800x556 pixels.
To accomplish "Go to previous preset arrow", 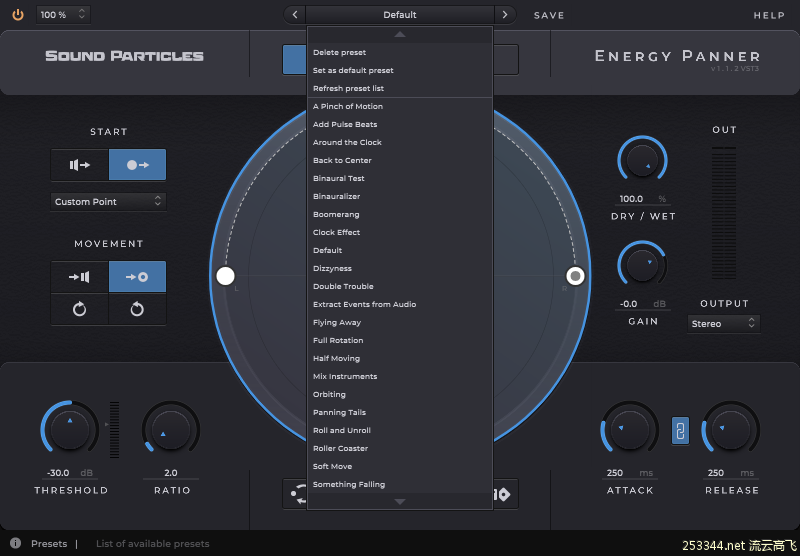I will (x=294, y=15).
